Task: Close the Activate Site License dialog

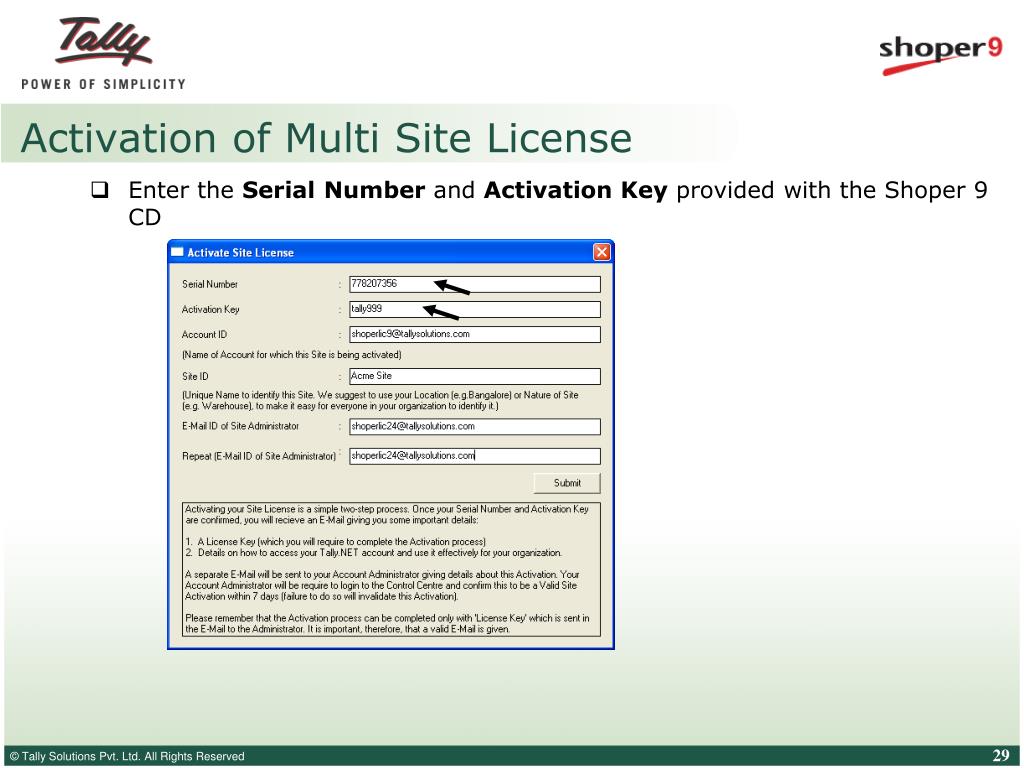Action: [x=601, y=252]
